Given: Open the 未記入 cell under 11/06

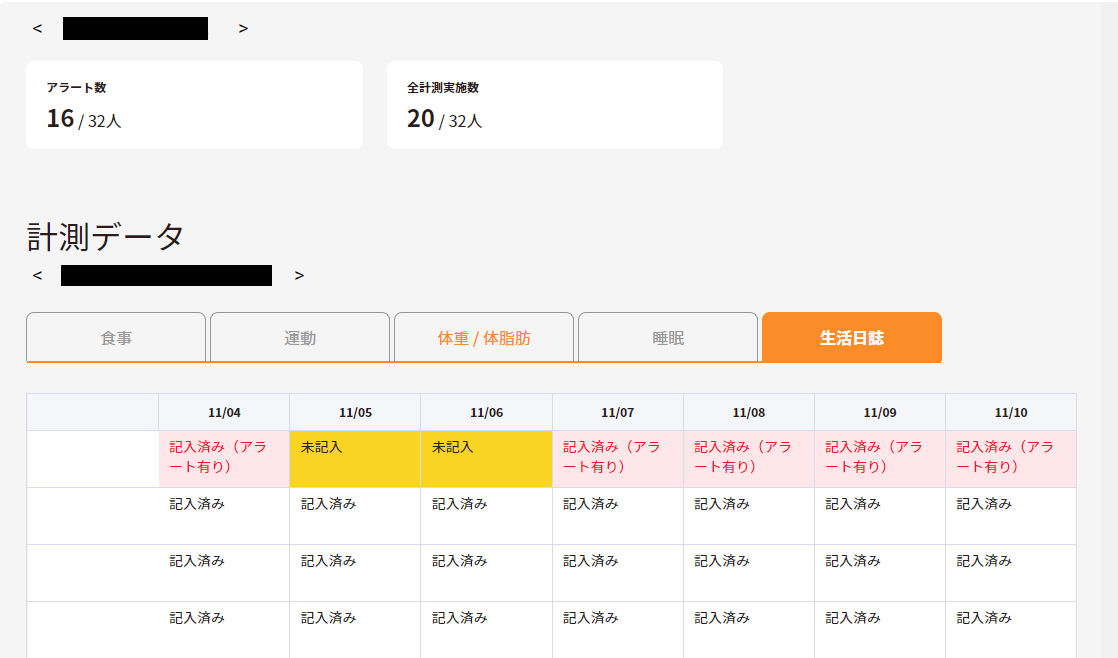Looking at the screenshot, I should point(486,459).
